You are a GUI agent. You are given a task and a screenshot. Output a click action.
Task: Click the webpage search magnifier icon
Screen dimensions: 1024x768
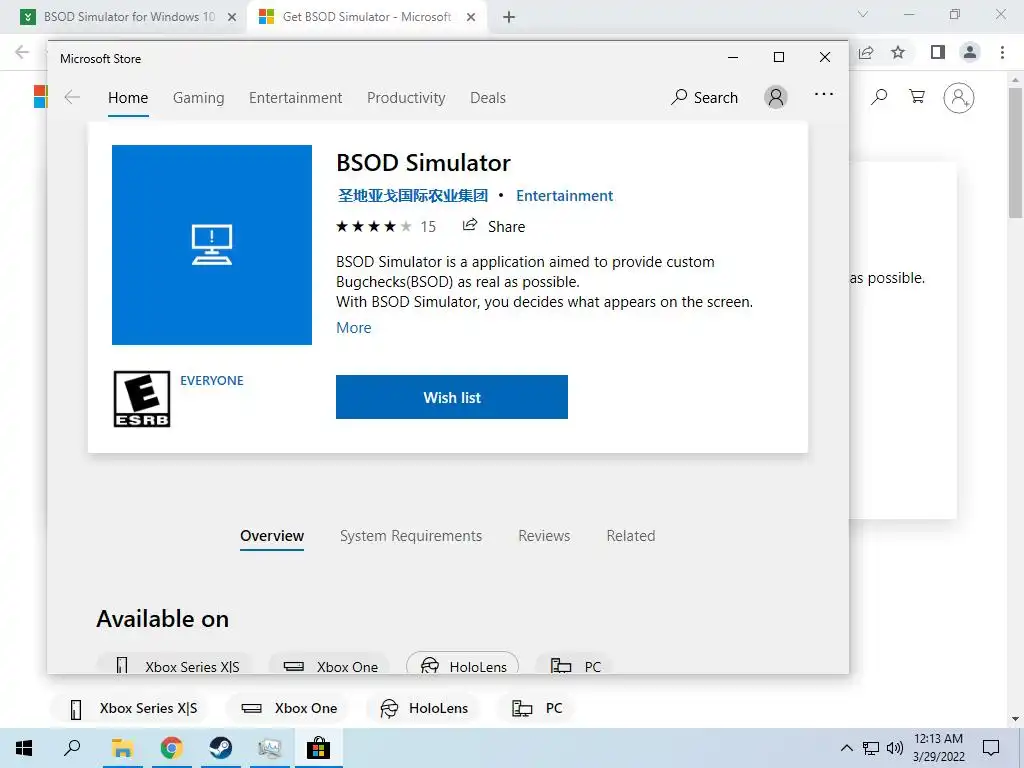[x=880, y=97]
